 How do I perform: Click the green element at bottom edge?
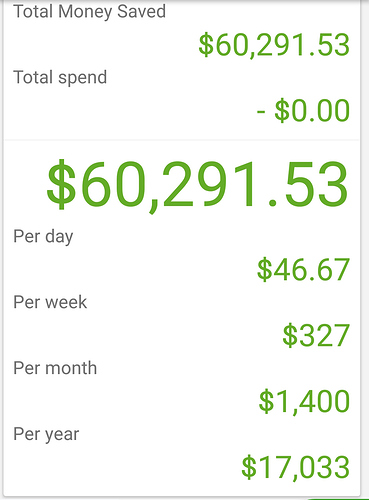click(337, 499)
